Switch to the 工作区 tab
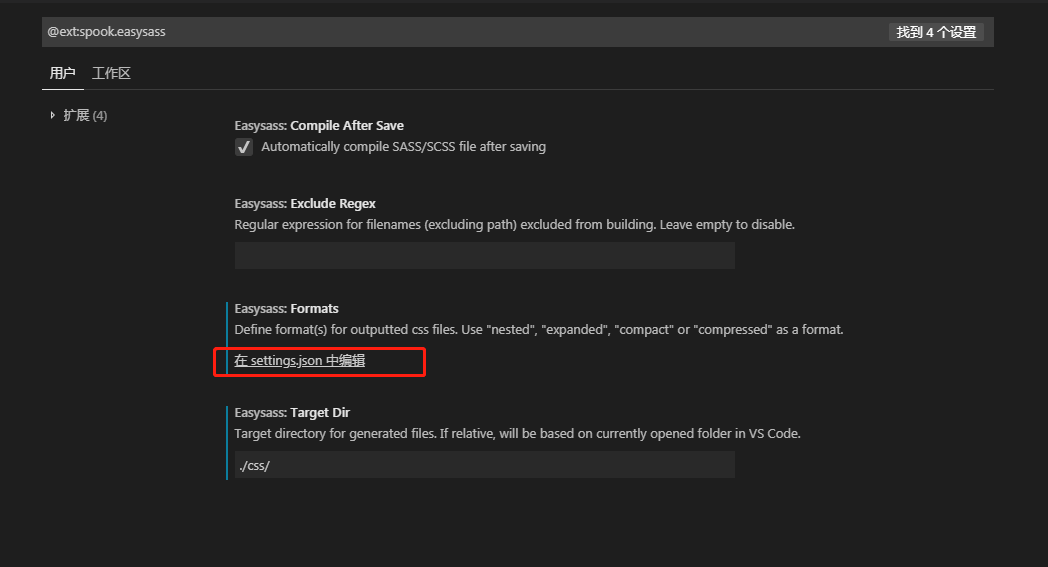1048x567 pixels. (111, 73)
